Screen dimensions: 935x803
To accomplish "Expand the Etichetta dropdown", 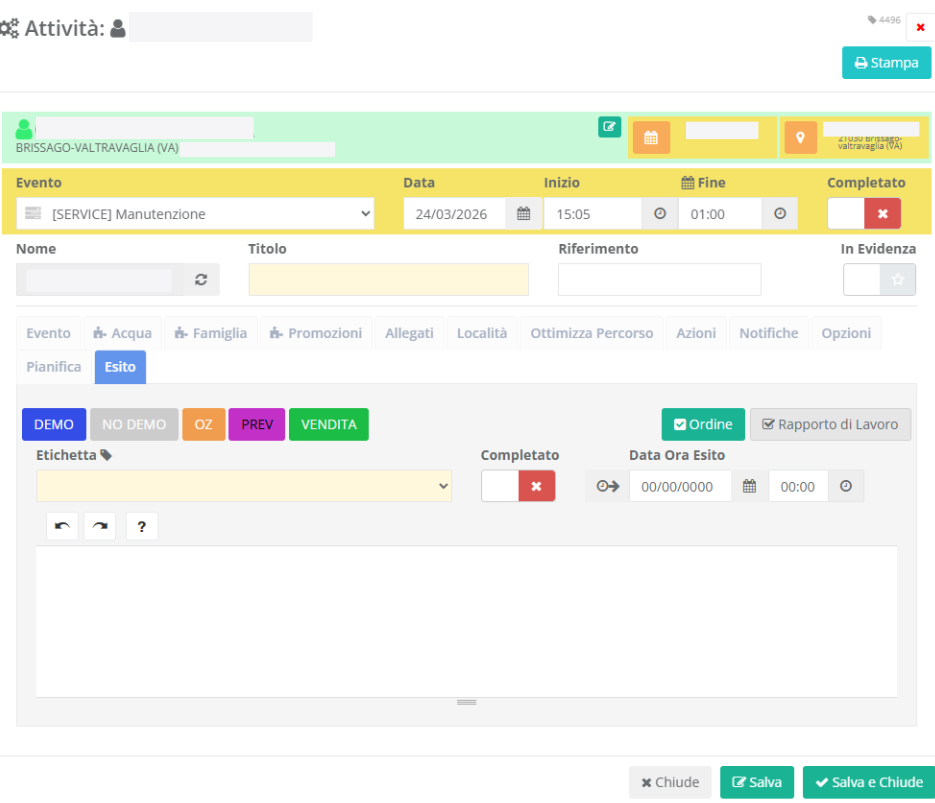I will [x=244, y=486].
